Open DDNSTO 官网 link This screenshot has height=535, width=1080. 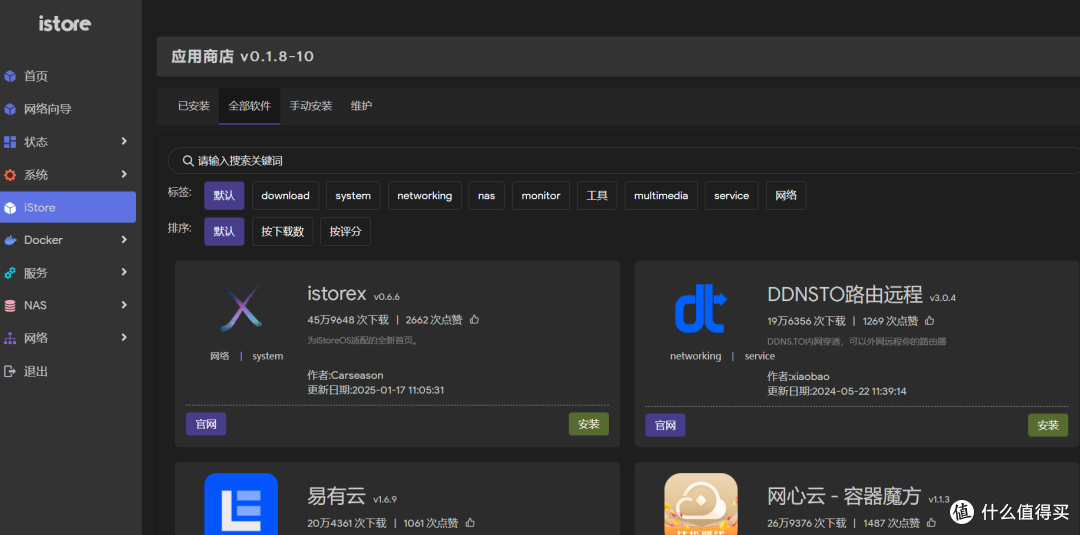(665, 425)
